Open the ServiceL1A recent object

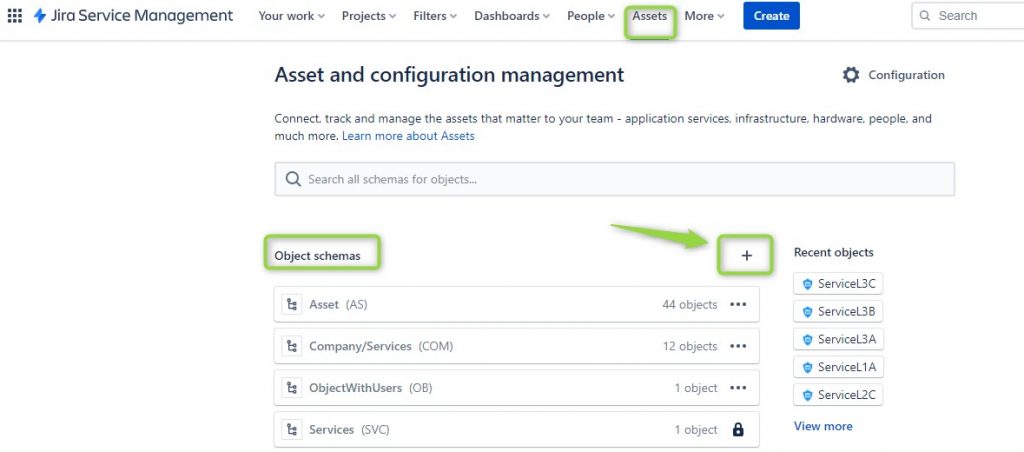[x=838, y=367]
